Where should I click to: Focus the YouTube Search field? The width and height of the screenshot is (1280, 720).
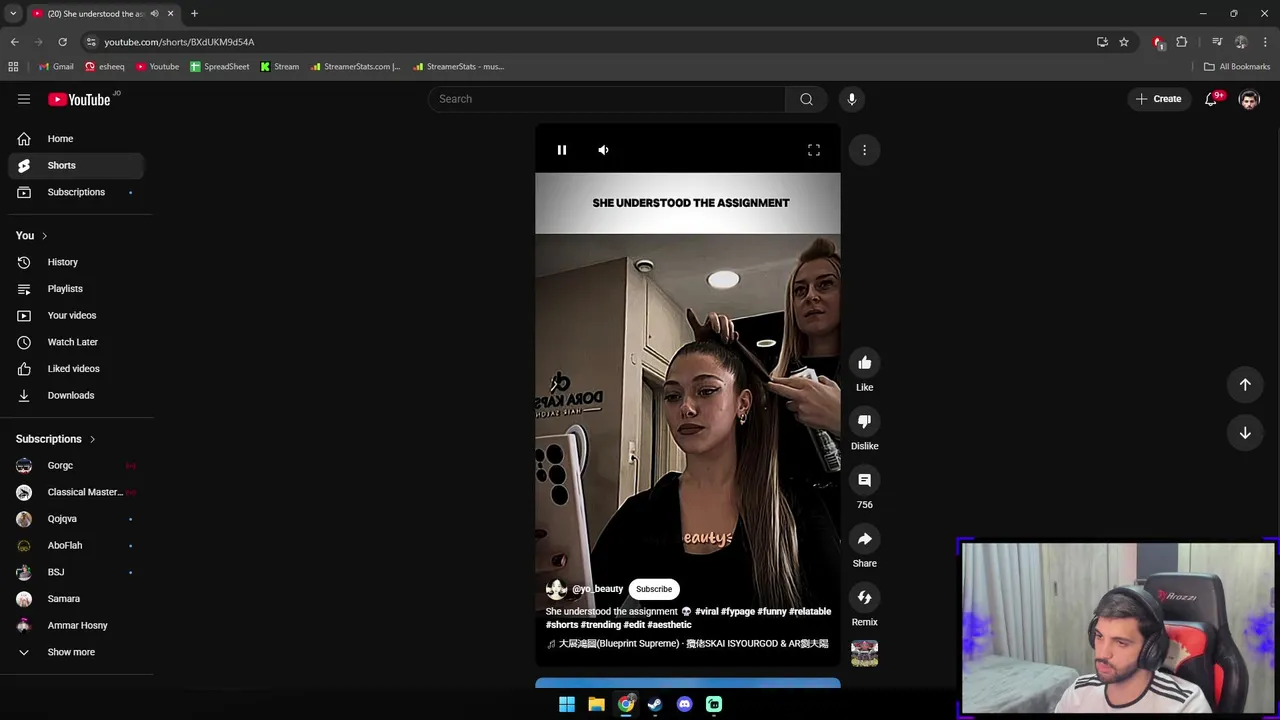[x=607, y=99]
